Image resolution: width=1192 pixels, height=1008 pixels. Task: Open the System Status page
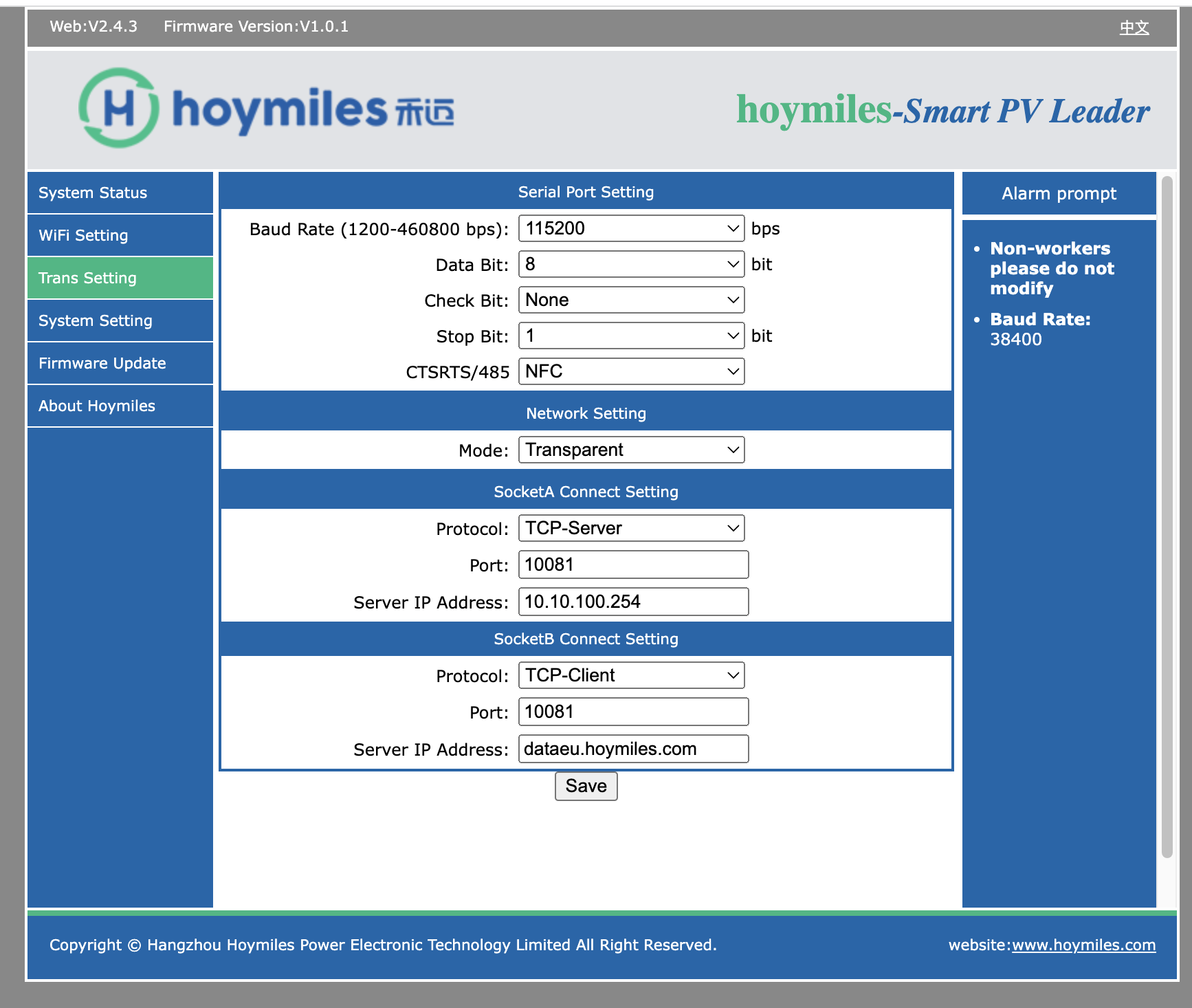pos(93,193)
